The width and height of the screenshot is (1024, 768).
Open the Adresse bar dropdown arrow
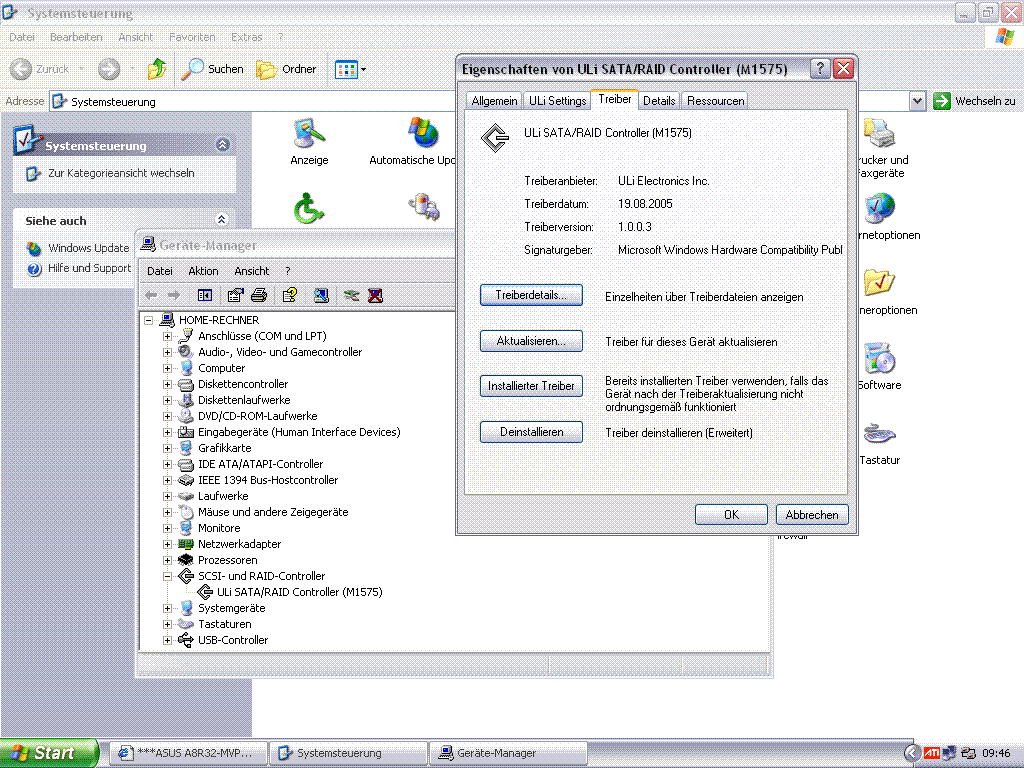(x=918, y=101)
